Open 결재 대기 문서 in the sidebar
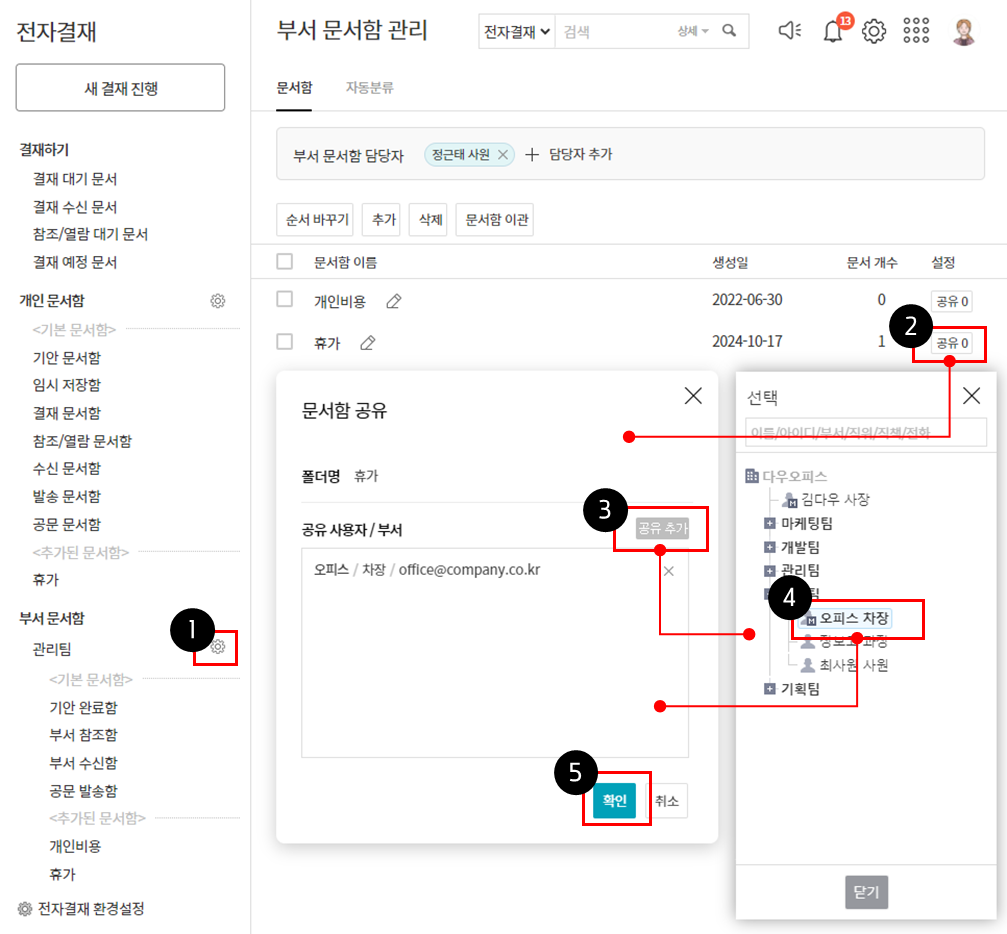Viewport: 1007px width, 934px height. [x=75, y=179]
